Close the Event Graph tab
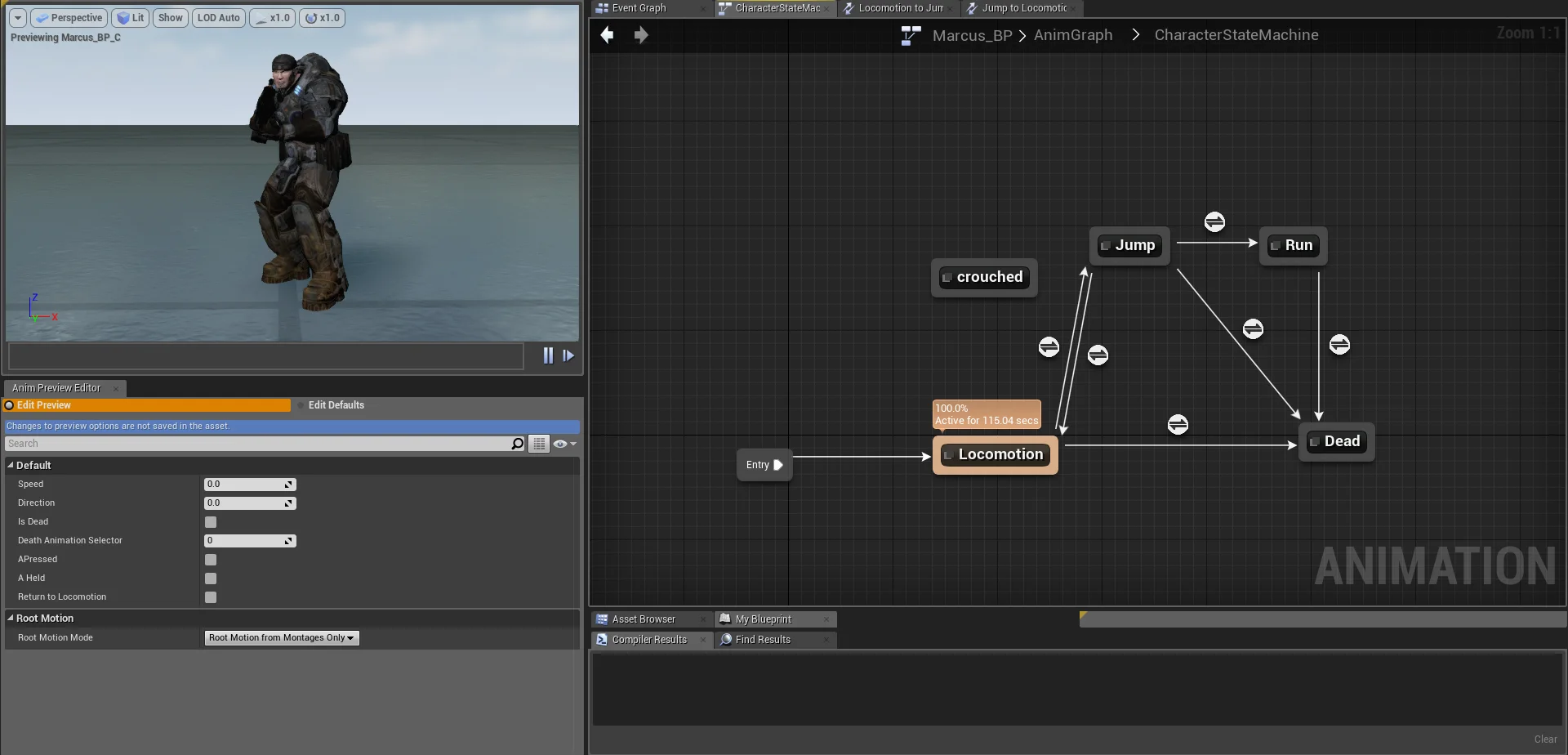 [x=703, y=9]
